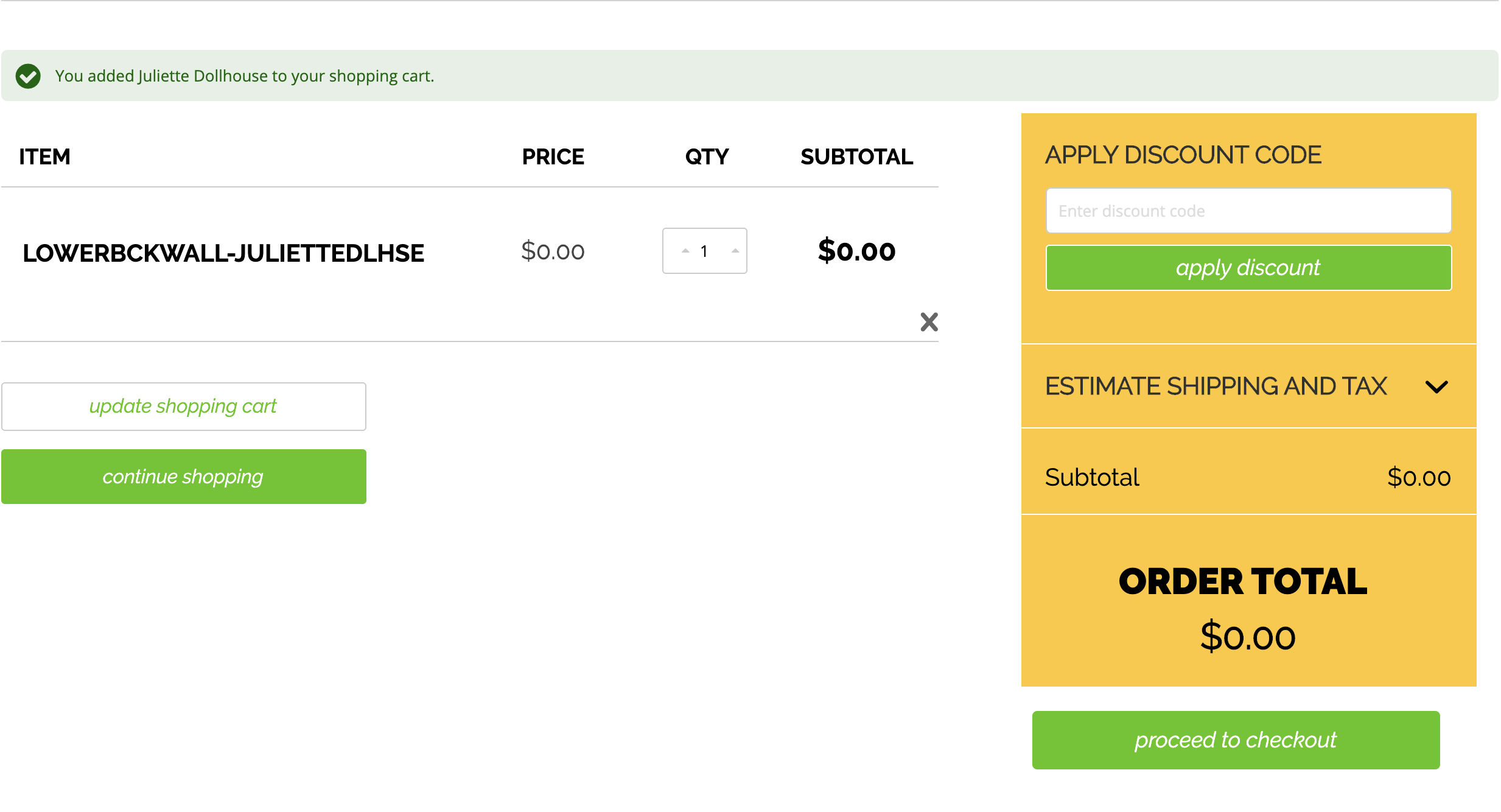Click continue shopping button
The width and height of the screenshot is (1501, 812).
[183, 477]
